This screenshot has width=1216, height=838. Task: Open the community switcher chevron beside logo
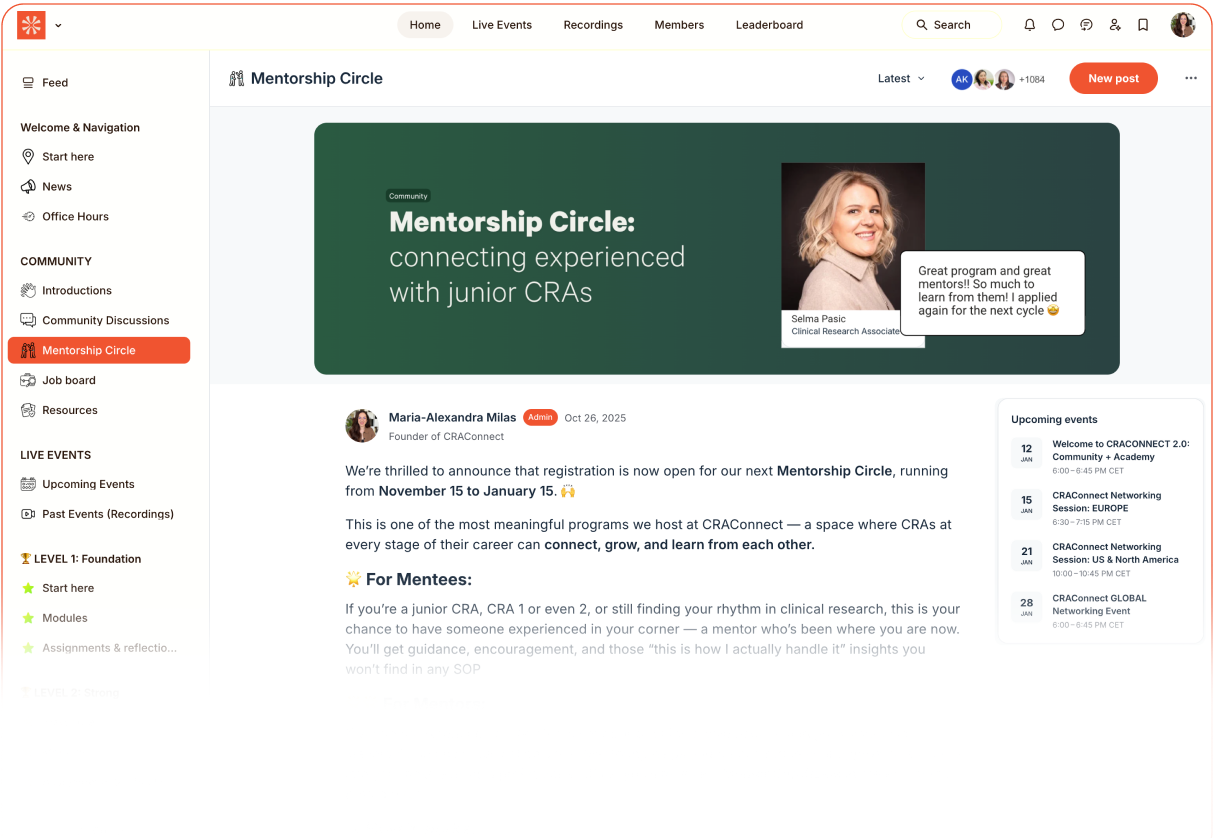point(58,25)
